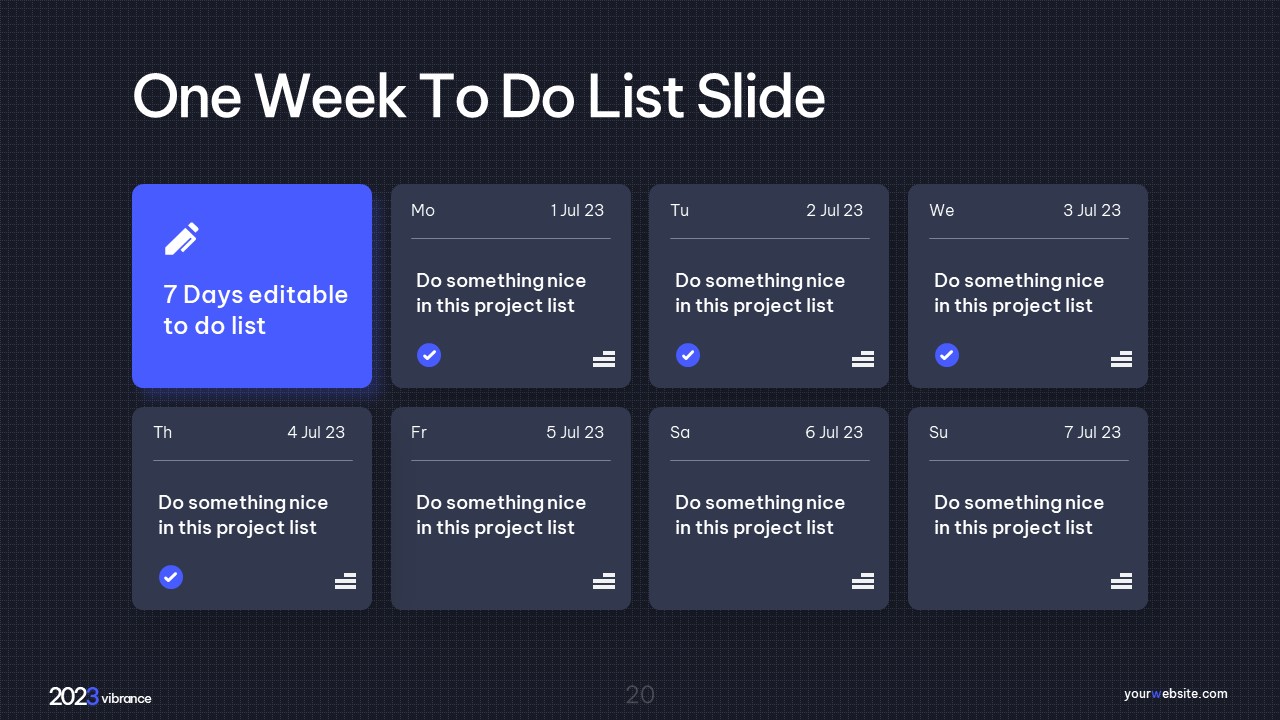Click the slide page number 20
This screenshot has height=720, width=1280.
point(640,695)
